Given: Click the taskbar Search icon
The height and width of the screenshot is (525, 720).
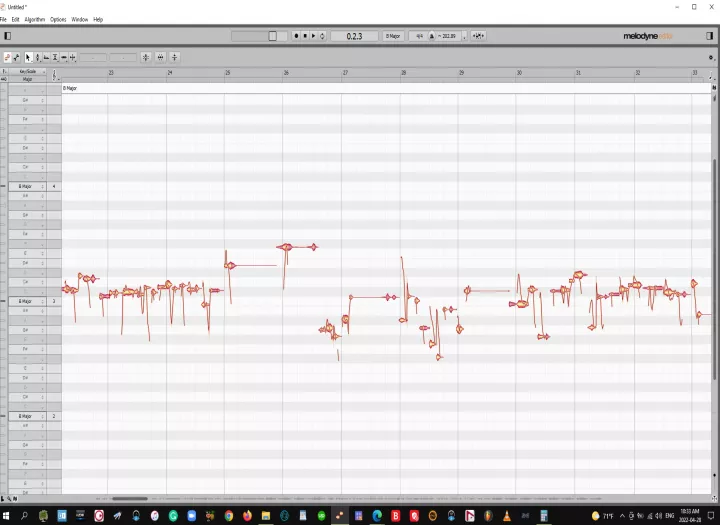Looking at the screenshot, I should tap(24, 515).
